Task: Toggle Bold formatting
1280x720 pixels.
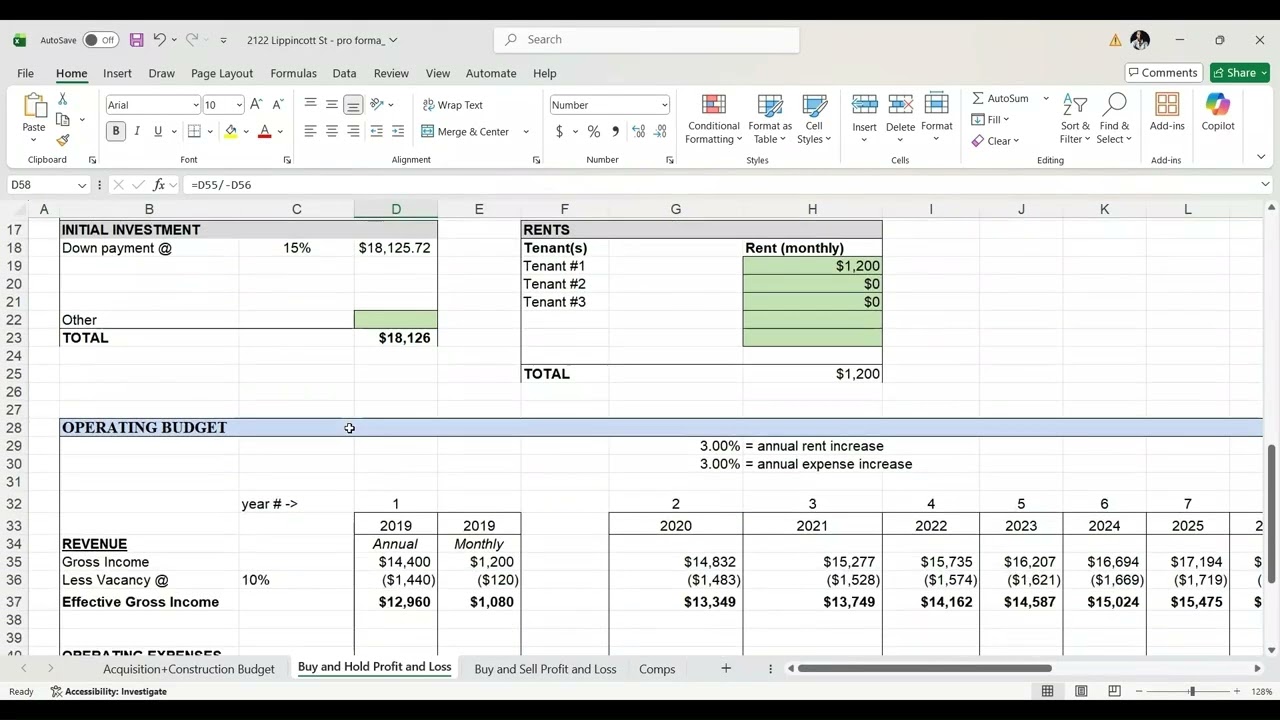Action: (116, 132)
